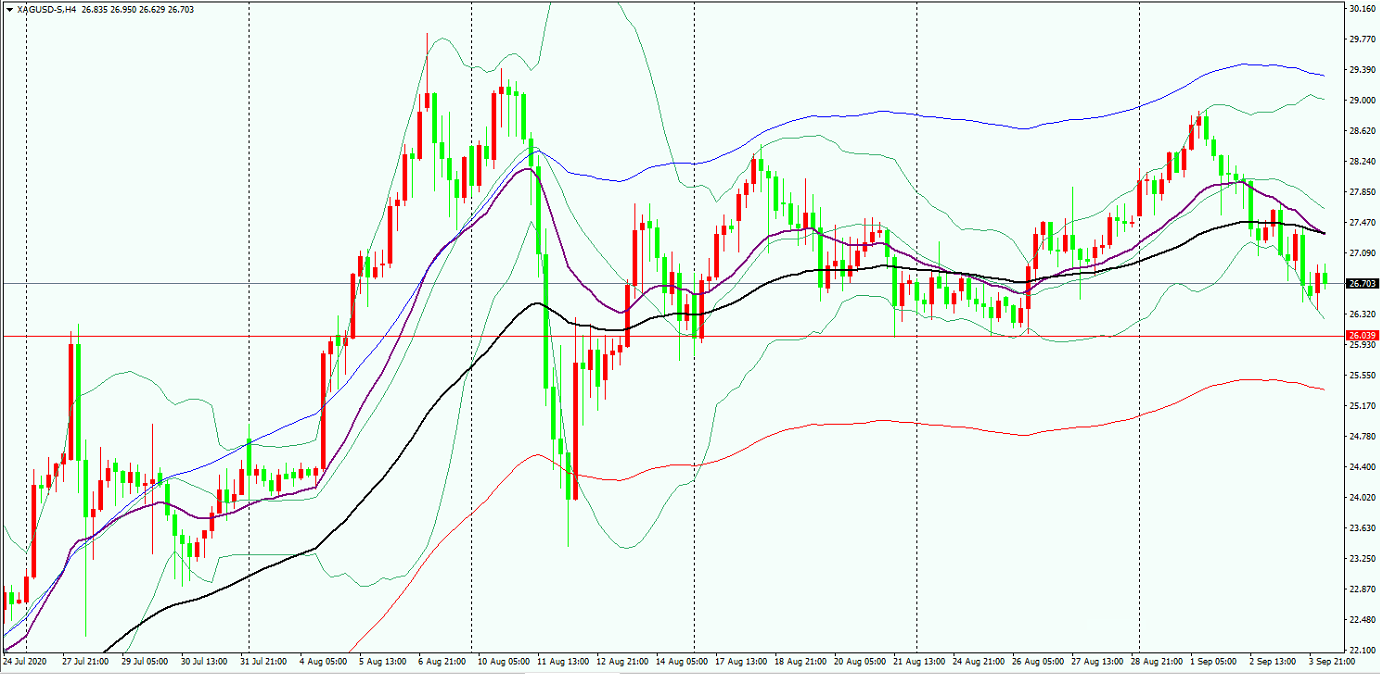The height and width of the screenshot is (674, 1380).
Task: Click the 27.470 price axis label
Action: [1361, 222]
